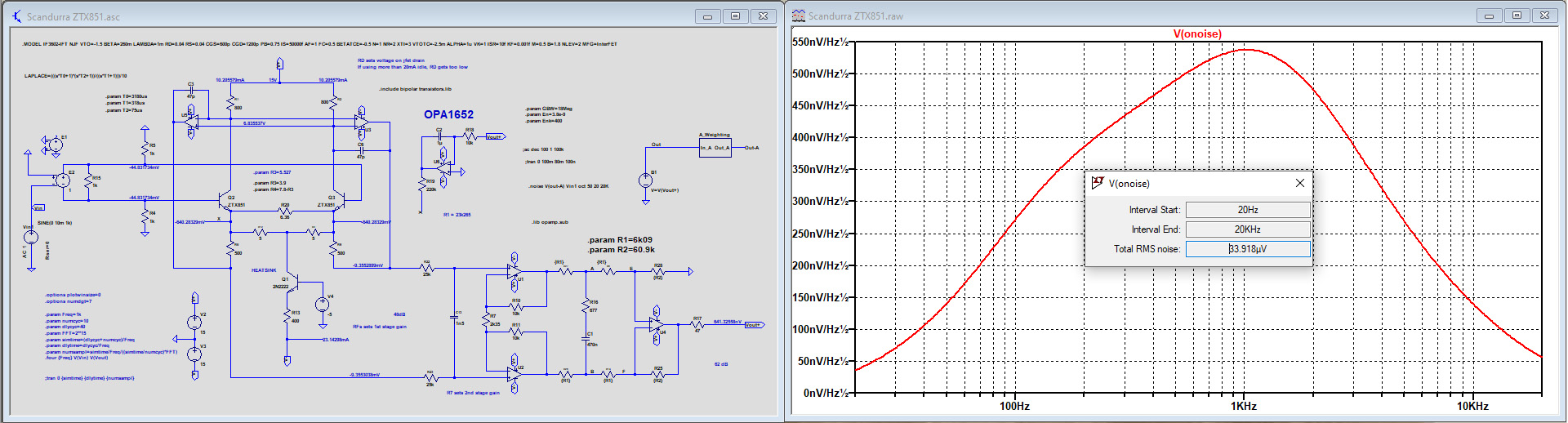Select the E1 controlled source symbol
The width and height of the screenshot is (1568, 423).
[x=56, y=145]
